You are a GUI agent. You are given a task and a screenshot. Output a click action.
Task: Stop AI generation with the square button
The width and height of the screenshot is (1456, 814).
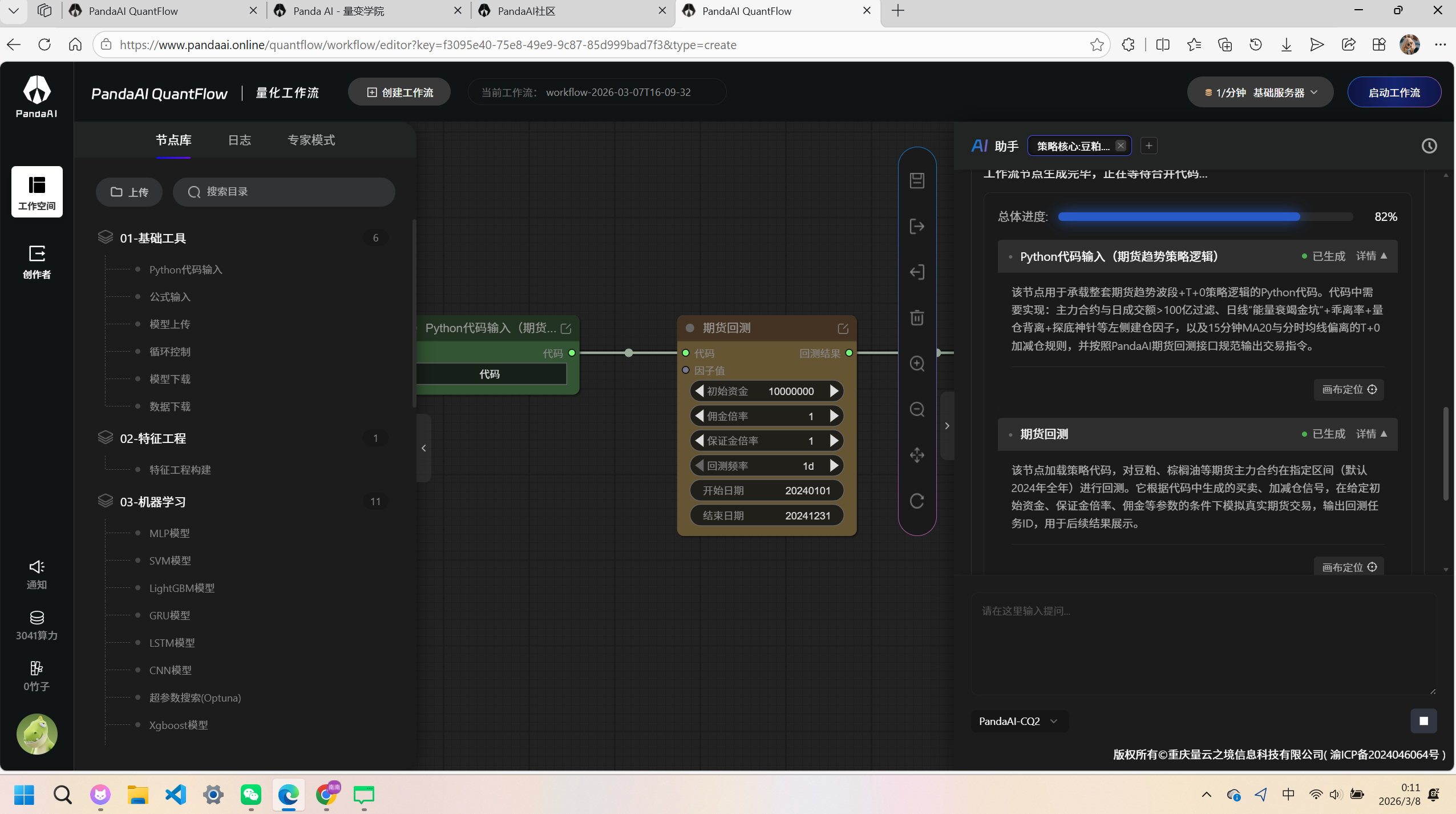[x=1423, y=721]
